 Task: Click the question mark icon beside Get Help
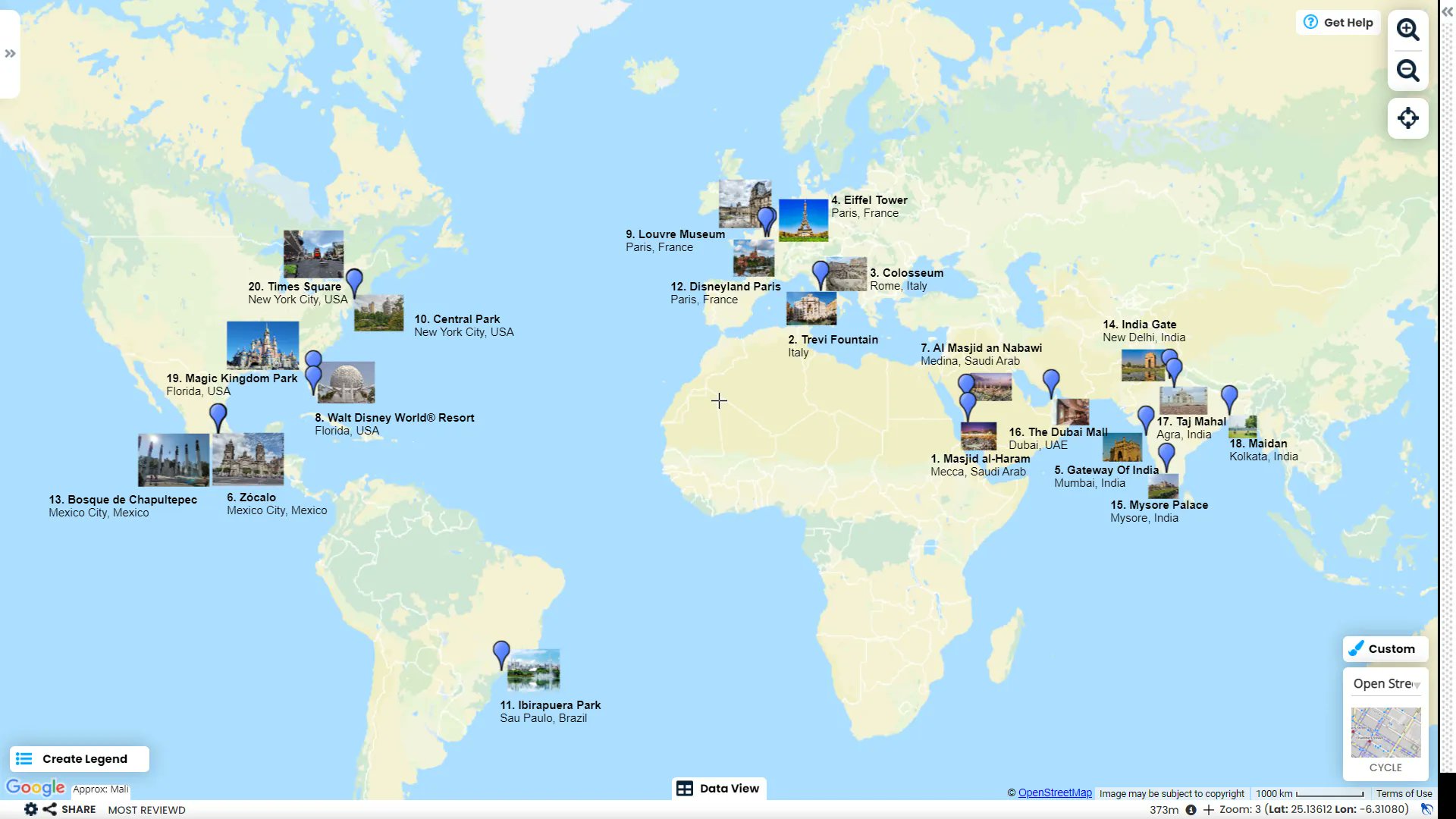1310,22
